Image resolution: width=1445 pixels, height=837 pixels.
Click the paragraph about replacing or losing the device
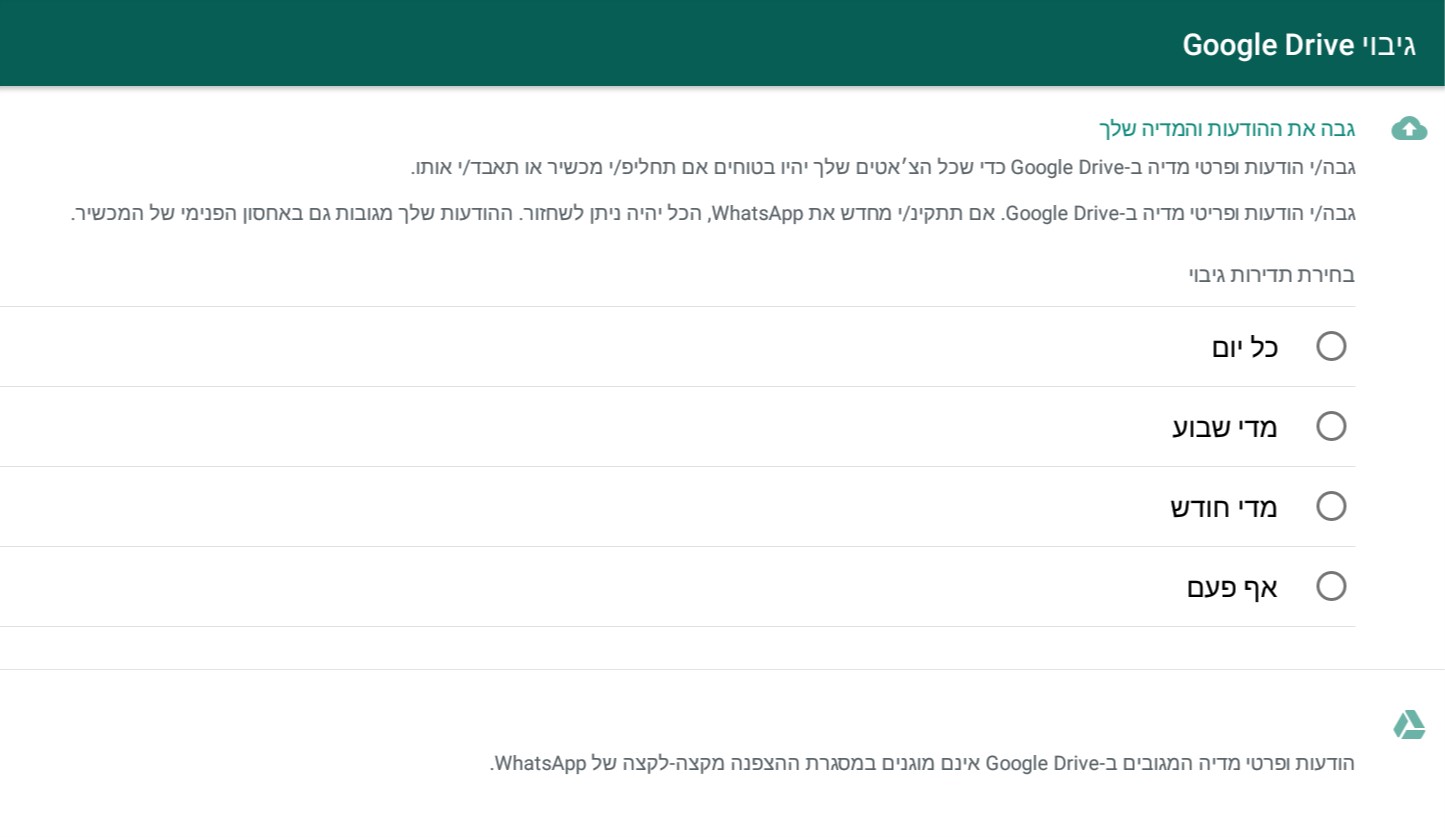(883, 167)
